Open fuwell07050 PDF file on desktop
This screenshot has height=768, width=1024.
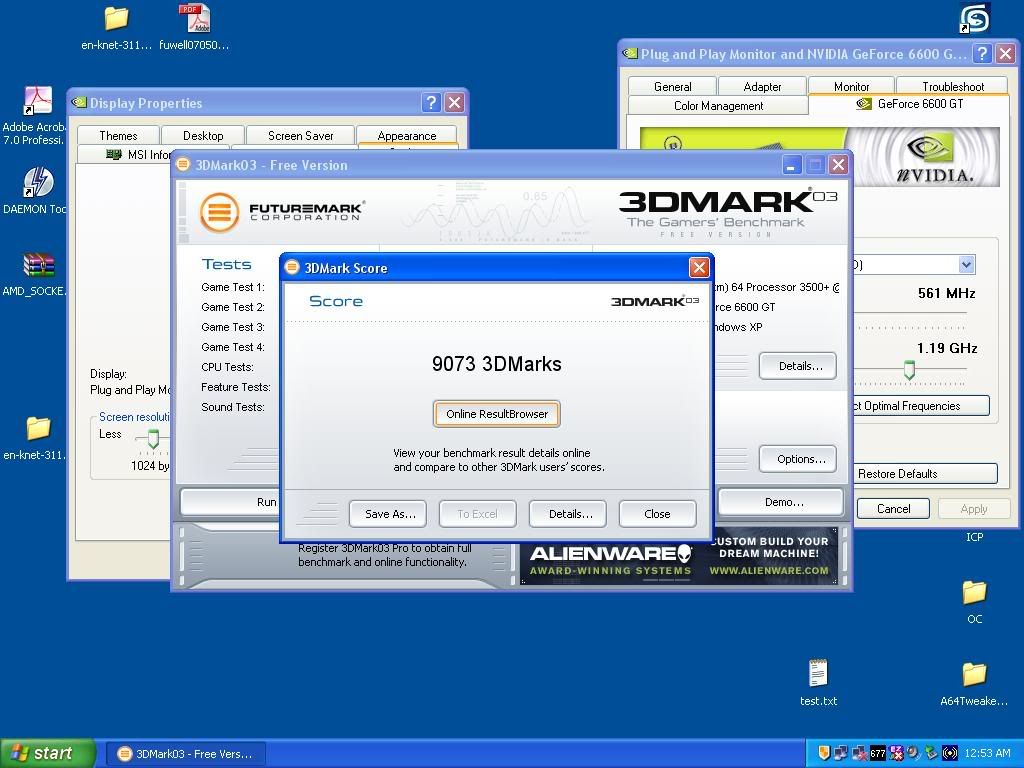194,27
